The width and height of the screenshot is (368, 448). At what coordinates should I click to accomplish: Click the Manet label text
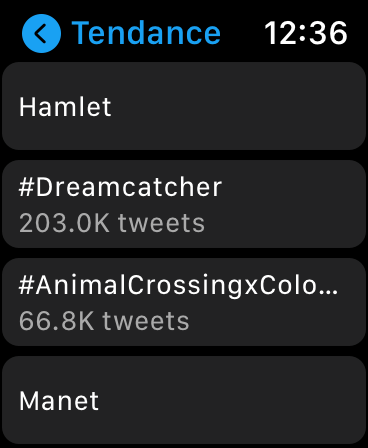[59, 401]
